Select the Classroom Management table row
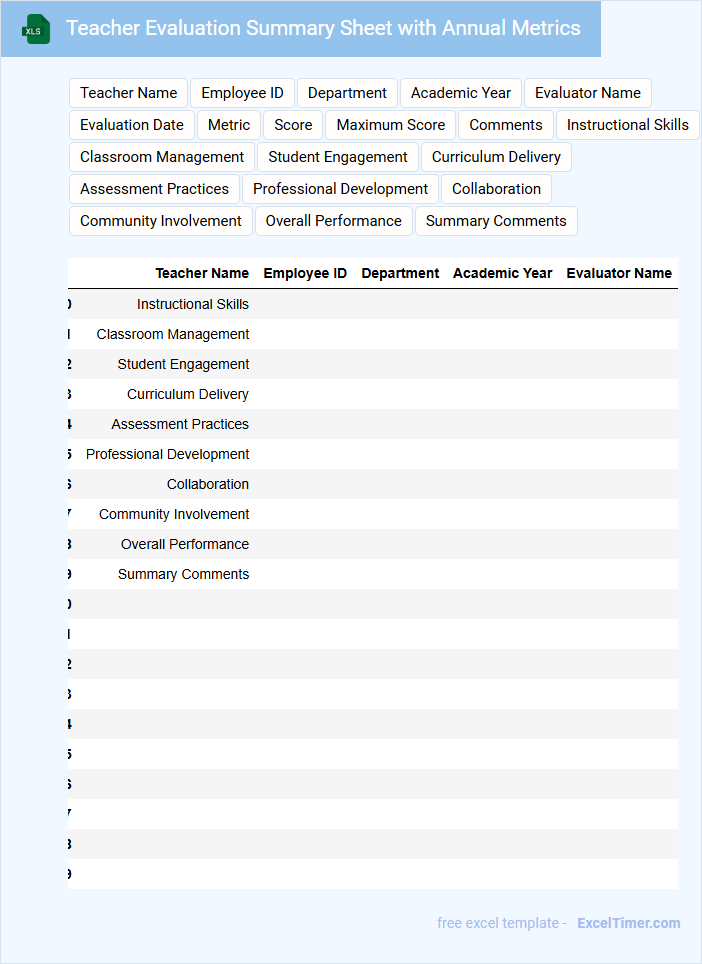The image size is (702, 964). [173, 334]
